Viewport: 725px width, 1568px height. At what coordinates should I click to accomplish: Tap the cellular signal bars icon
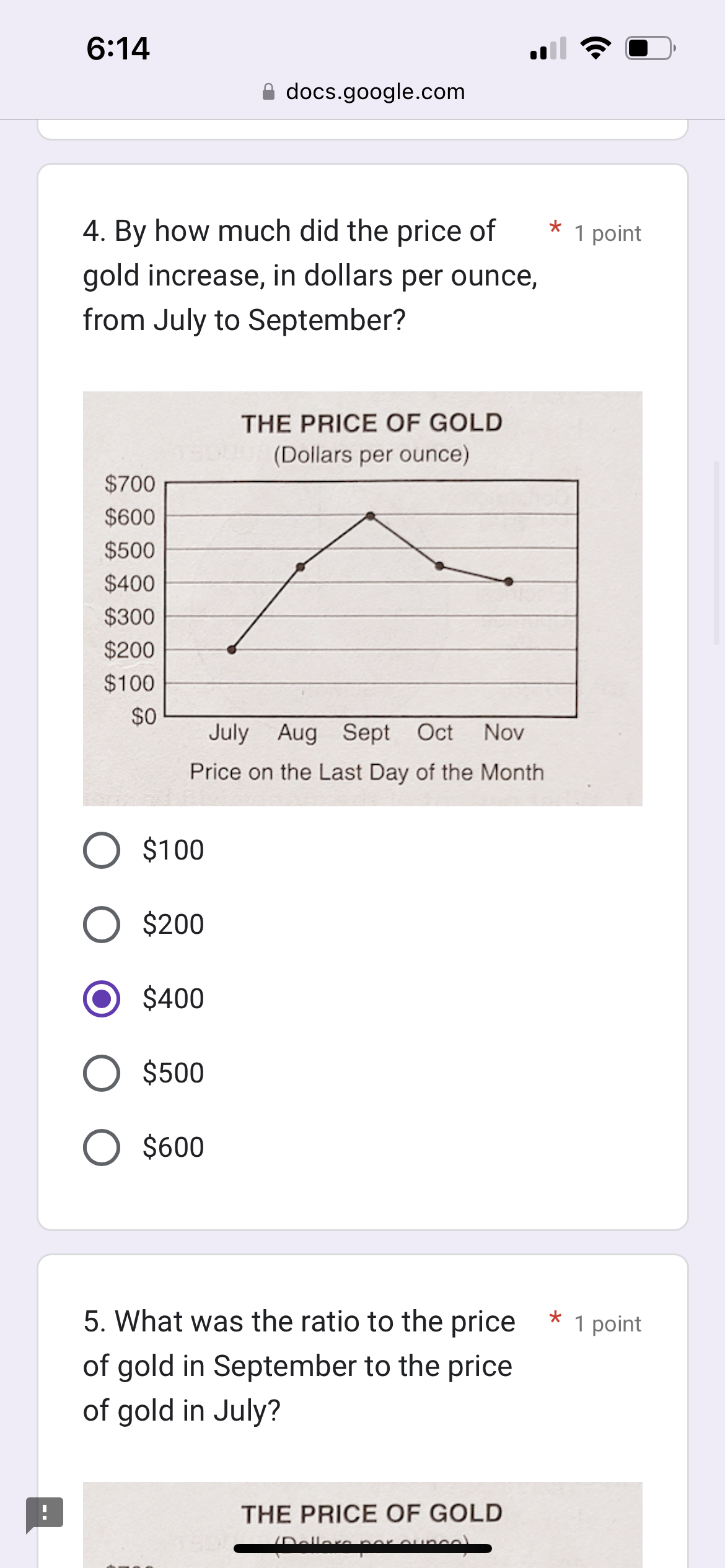548,48
